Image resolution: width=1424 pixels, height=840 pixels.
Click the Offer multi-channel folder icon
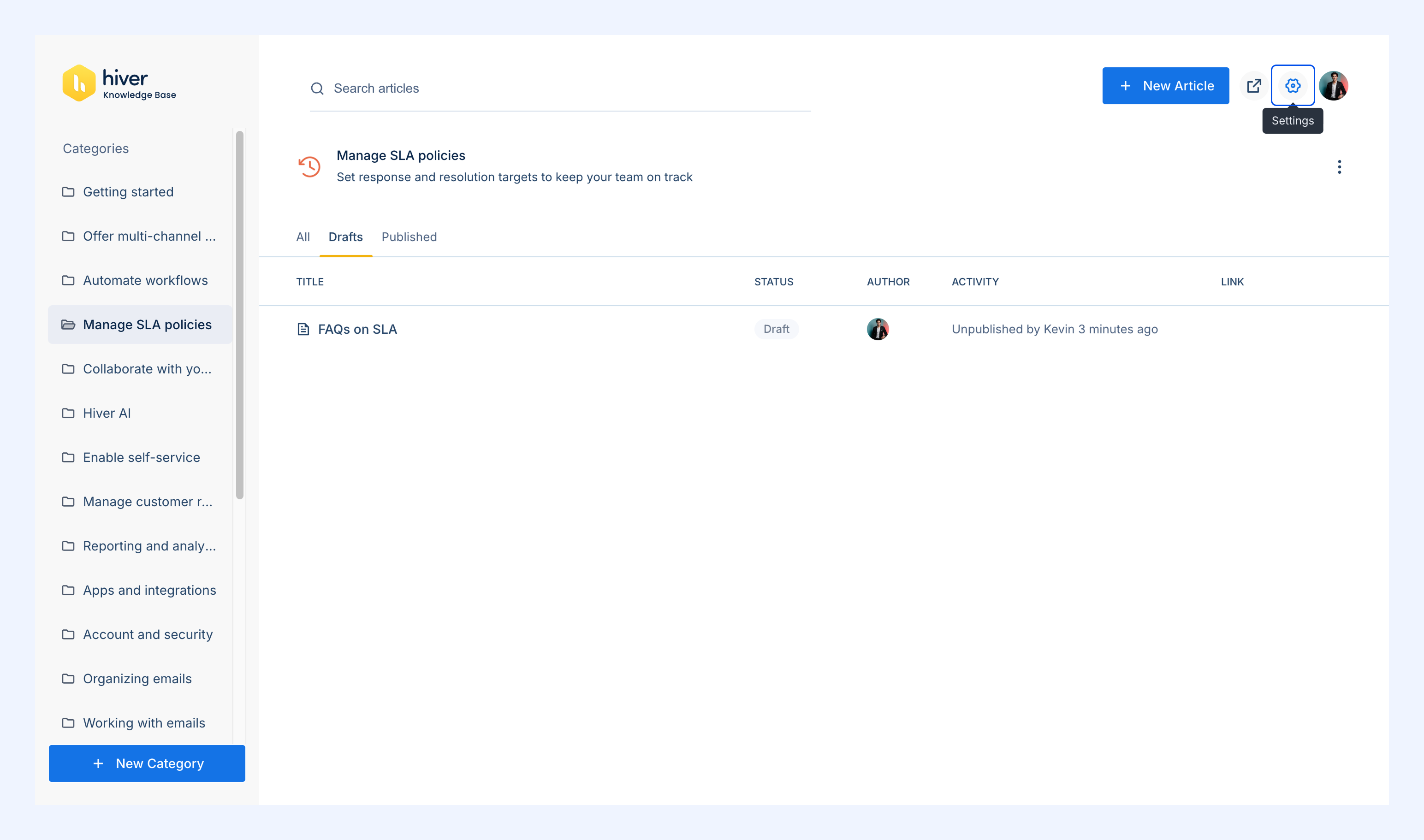(68, 236)
